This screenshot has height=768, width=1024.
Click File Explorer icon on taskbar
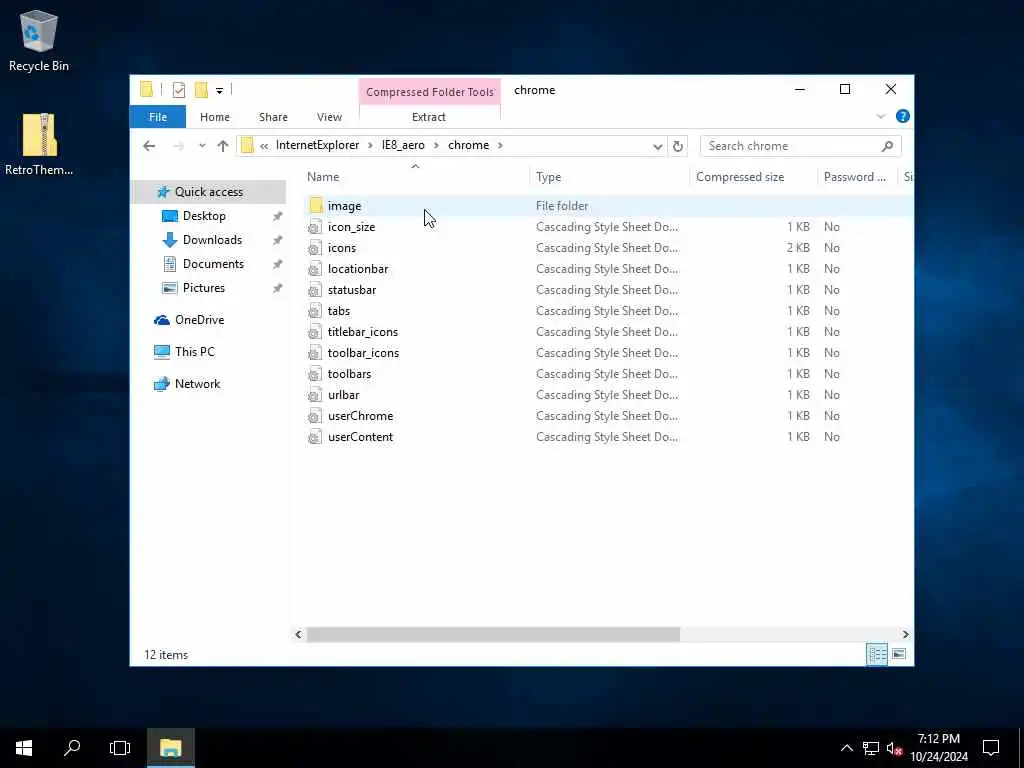(x=170, y=748)
